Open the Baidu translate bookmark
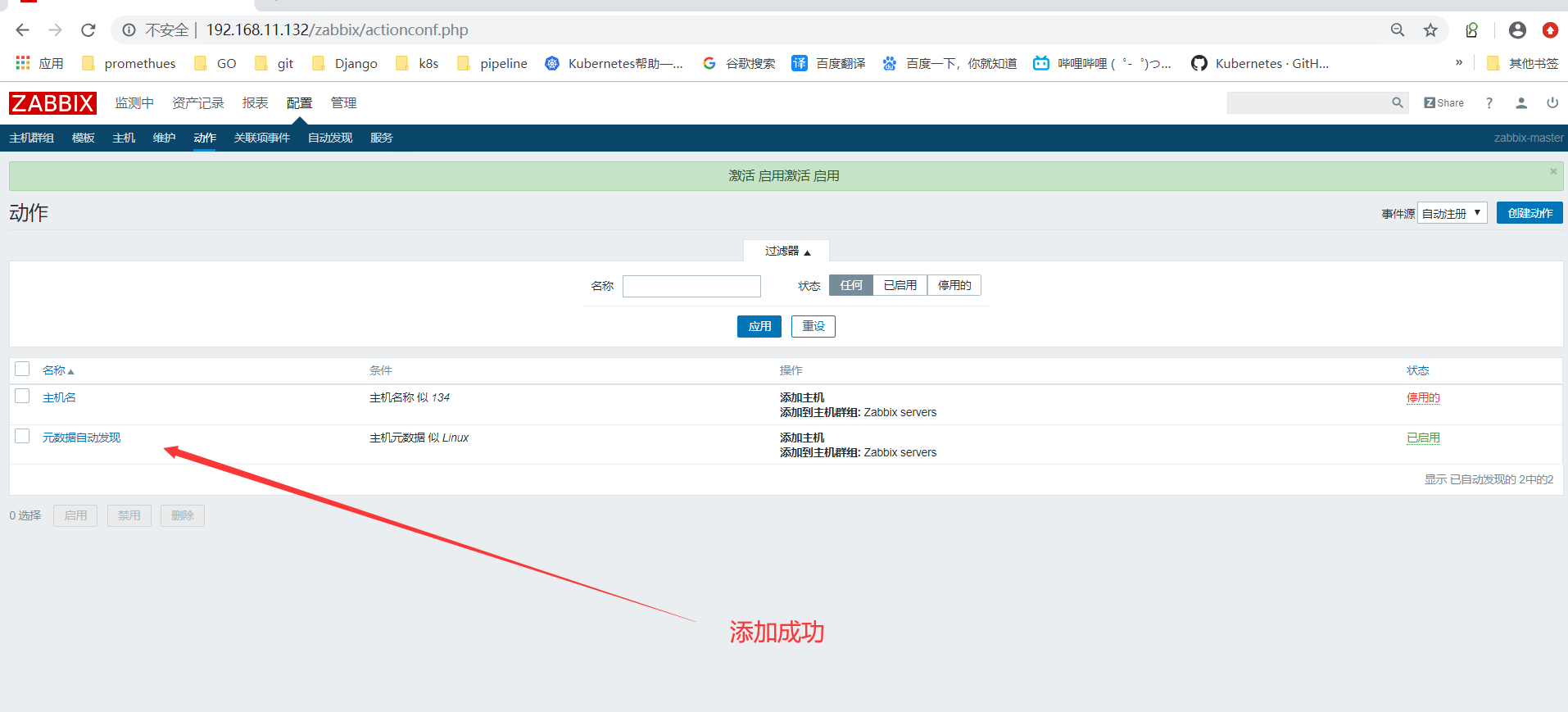Viewport: 1568px width, 712px height. coord(828,63)
